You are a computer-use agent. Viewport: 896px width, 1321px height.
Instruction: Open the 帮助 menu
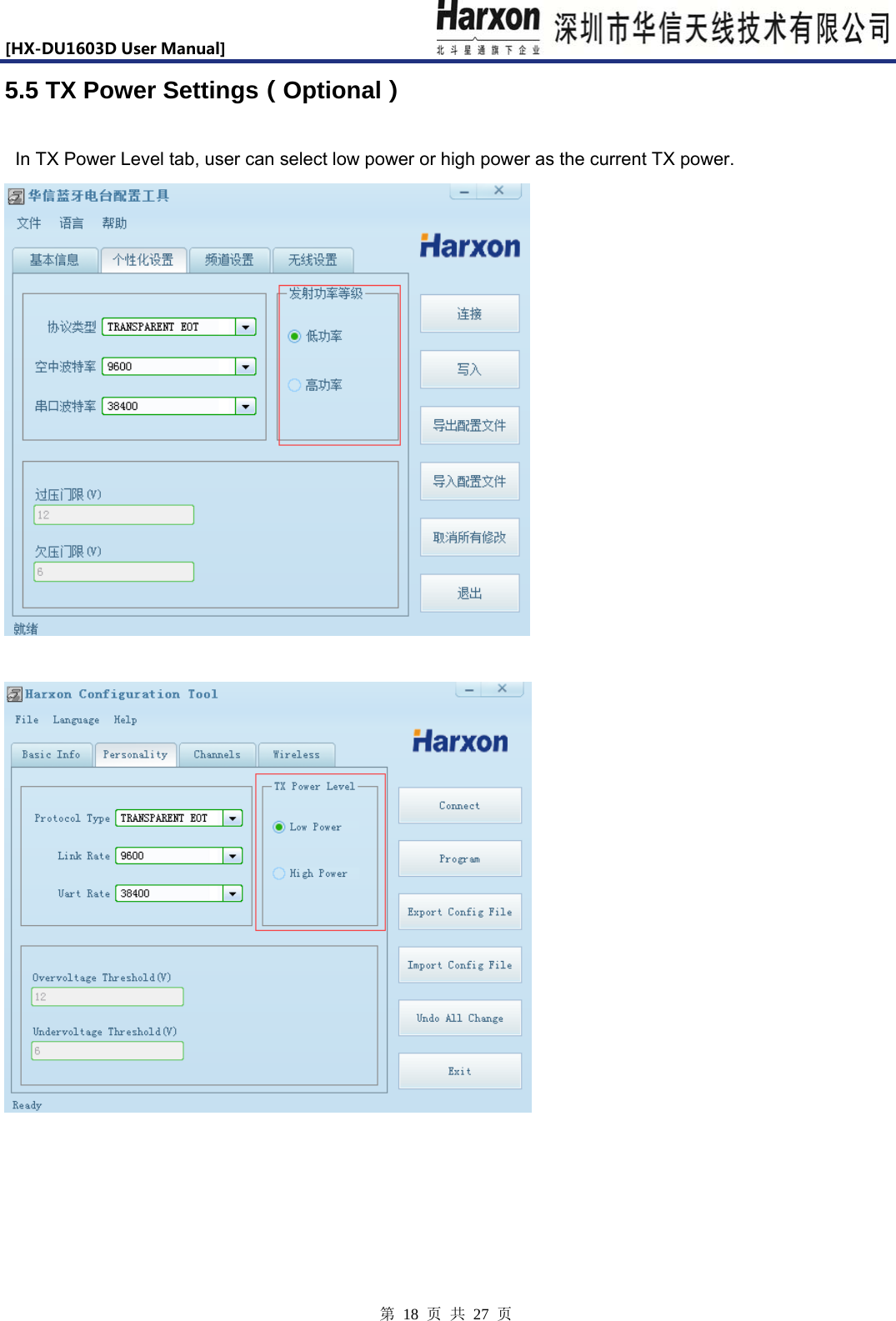114,223
